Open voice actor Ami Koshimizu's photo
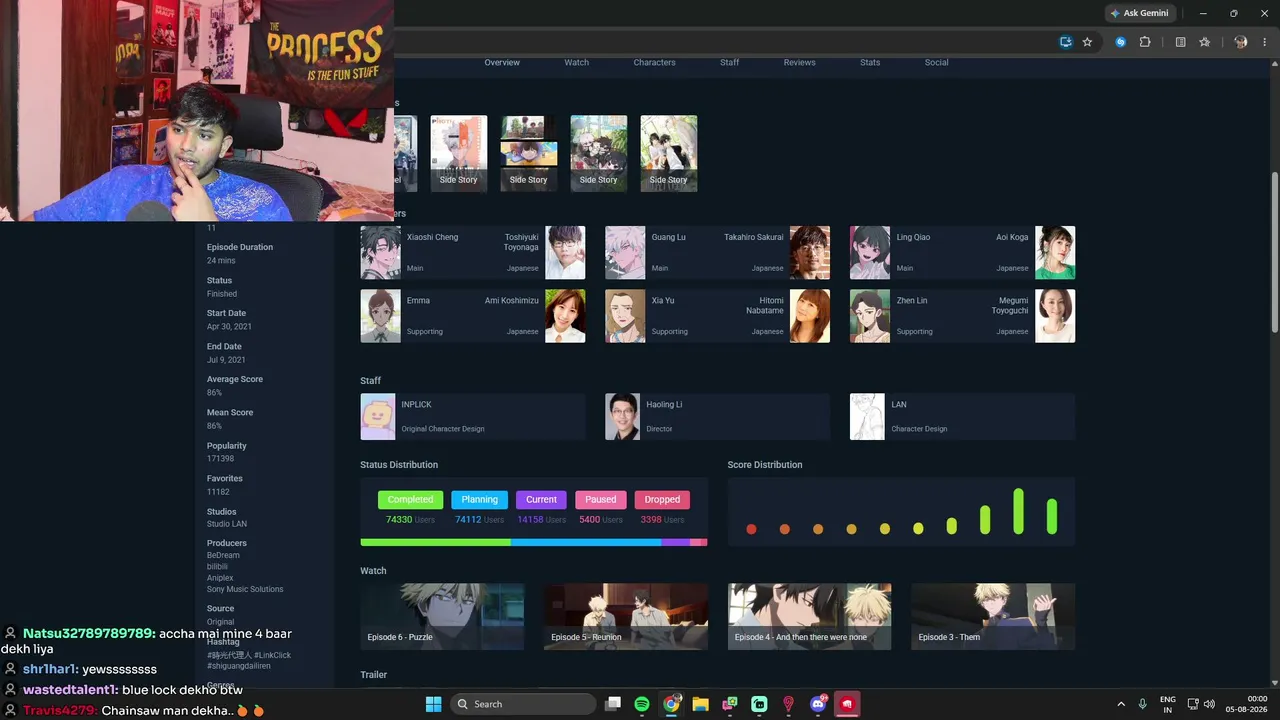Screen dimensions: 1280x720 point(565,316)
